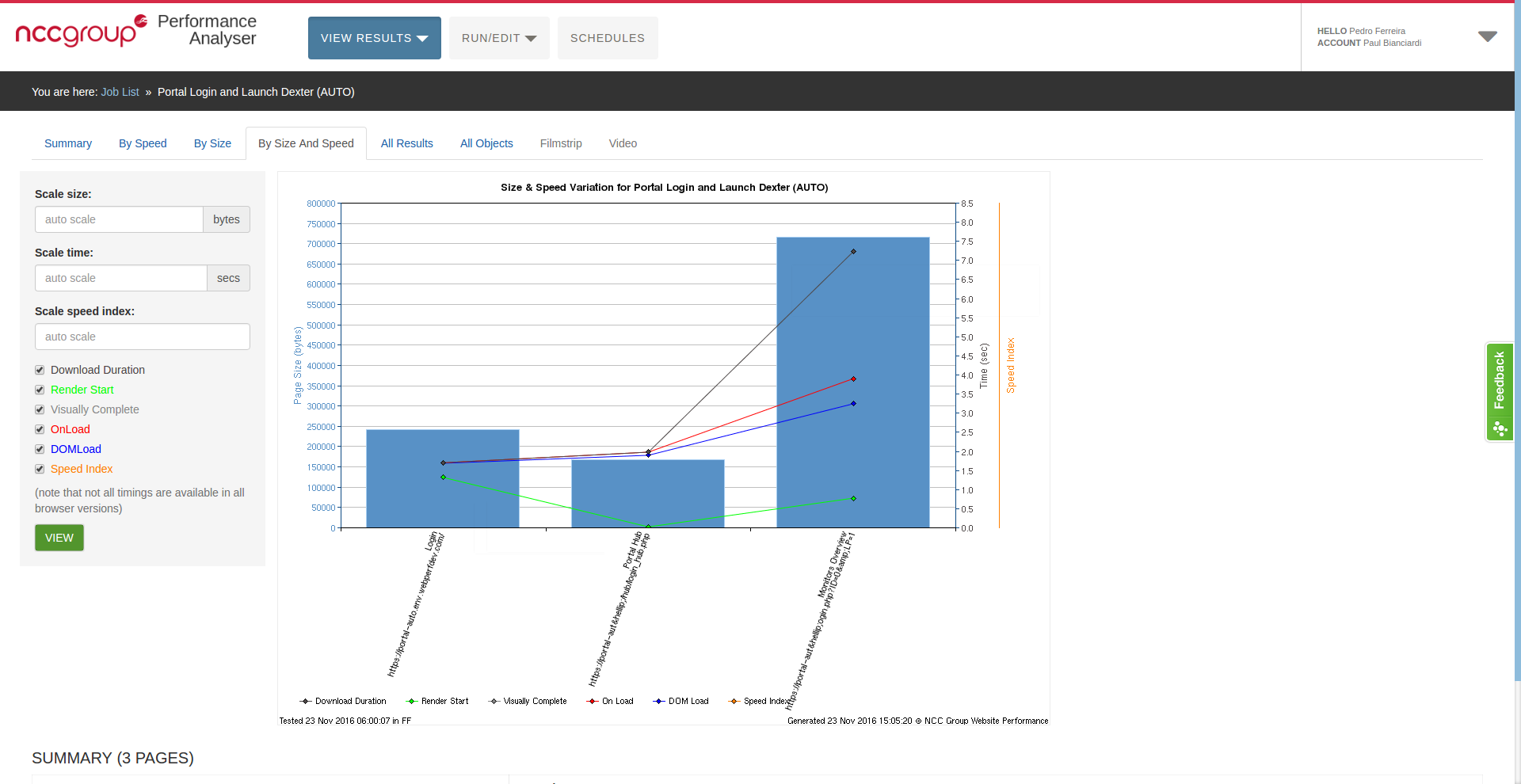Toggle the DOMLoad checkbox
This screenshot has width=1521, height=784.
pos(40,449)
